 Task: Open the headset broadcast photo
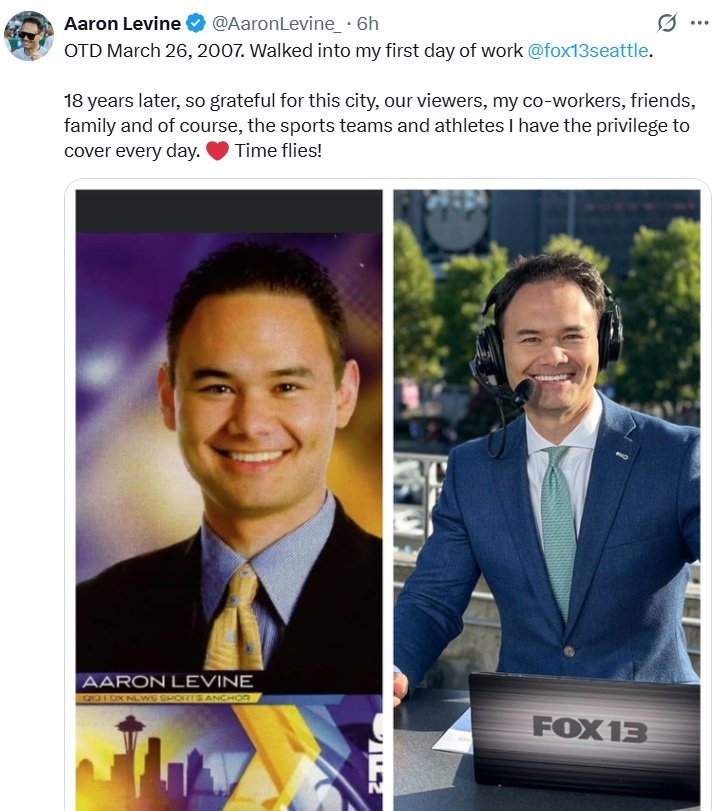[547, 500]
